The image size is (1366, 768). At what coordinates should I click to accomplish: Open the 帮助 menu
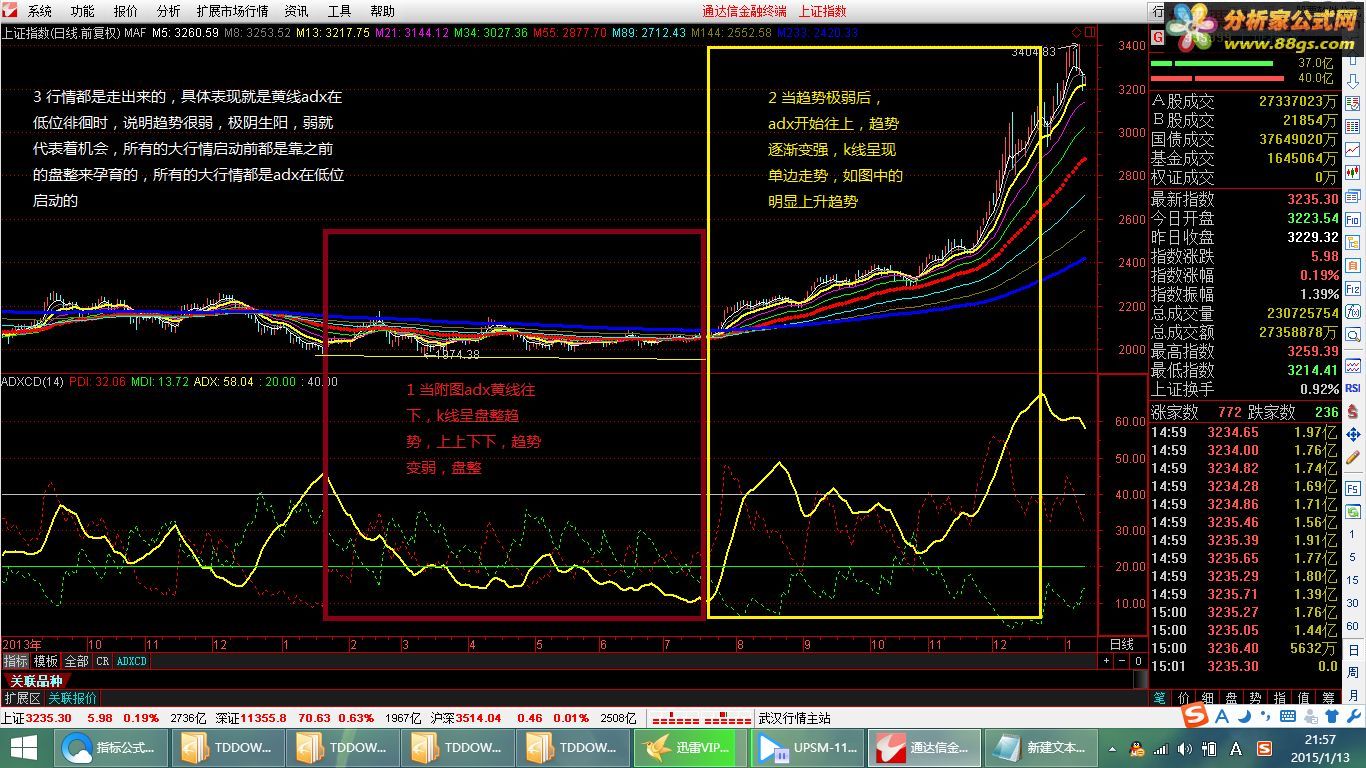tap(382, 11)
